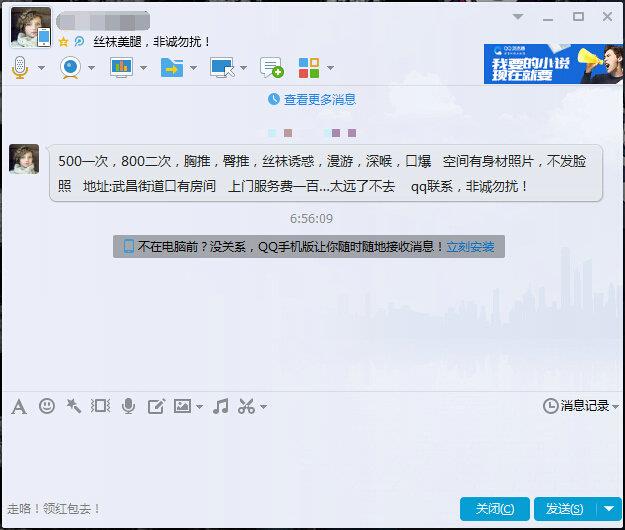The height and width of the screenshot is (530, 625).
Task: Click the phone icon in the install notice
Action: click(128, 247)
